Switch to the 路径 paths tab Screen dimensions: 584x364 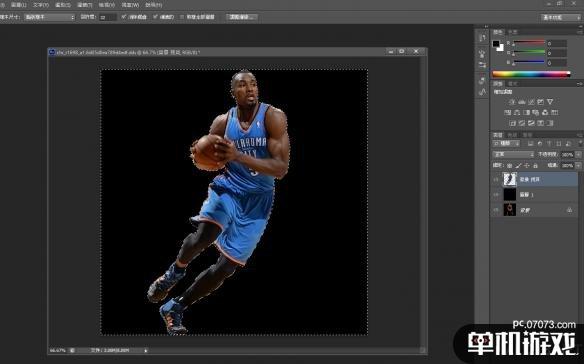527,135
